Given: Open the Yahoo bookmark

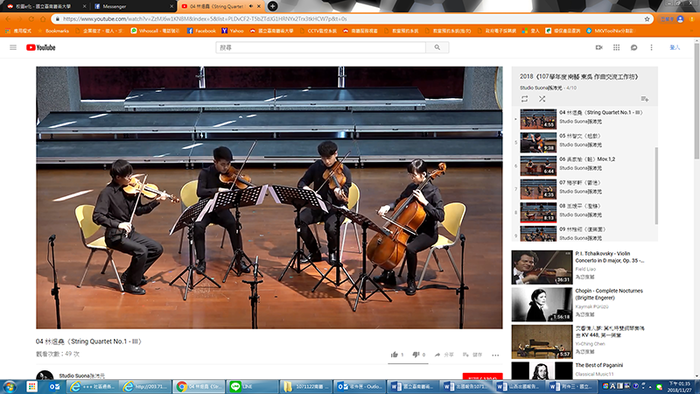Looking at the screenshot, I should (233, 31).
